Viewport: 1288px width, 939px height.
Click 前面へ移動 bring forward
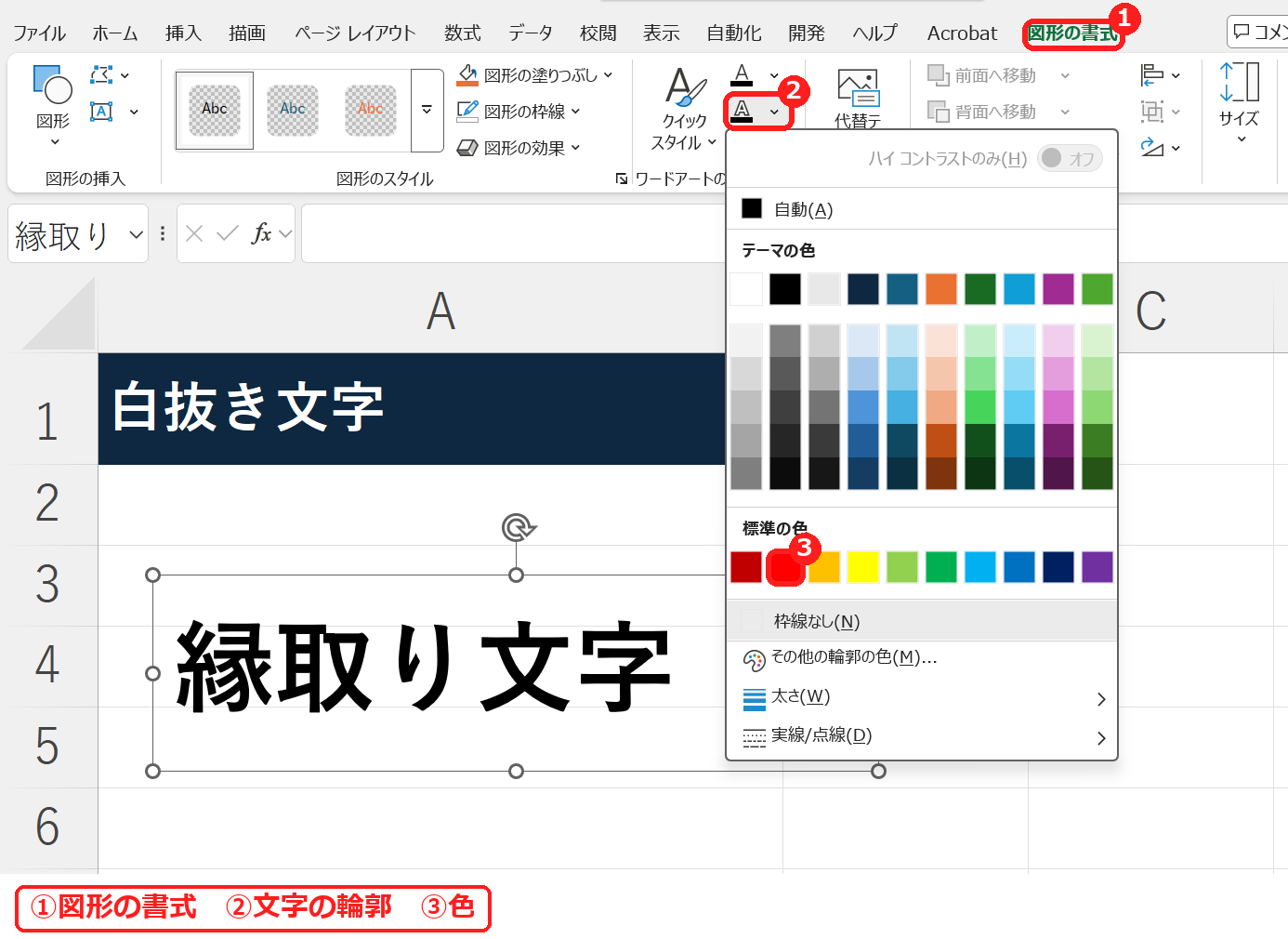tap(983, 75)
